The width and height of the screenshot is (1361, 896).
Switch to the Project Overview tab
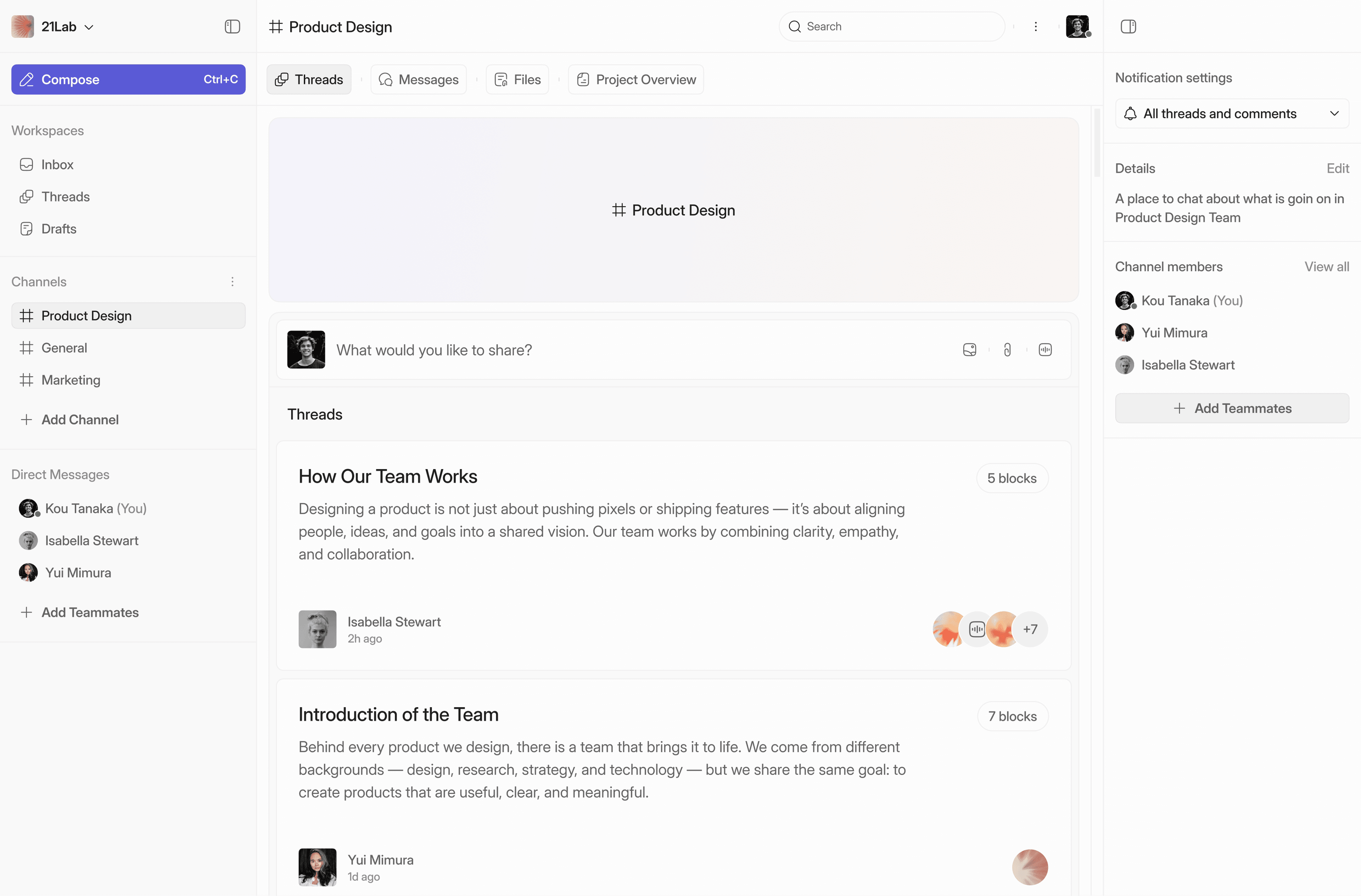636,79
